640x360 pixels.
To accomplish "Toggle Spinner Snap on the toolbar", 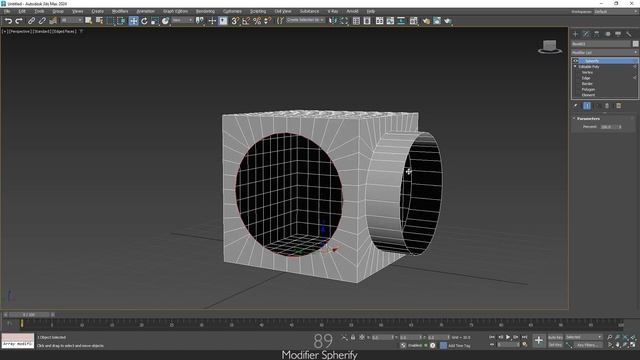I will [x=267, y=21].
